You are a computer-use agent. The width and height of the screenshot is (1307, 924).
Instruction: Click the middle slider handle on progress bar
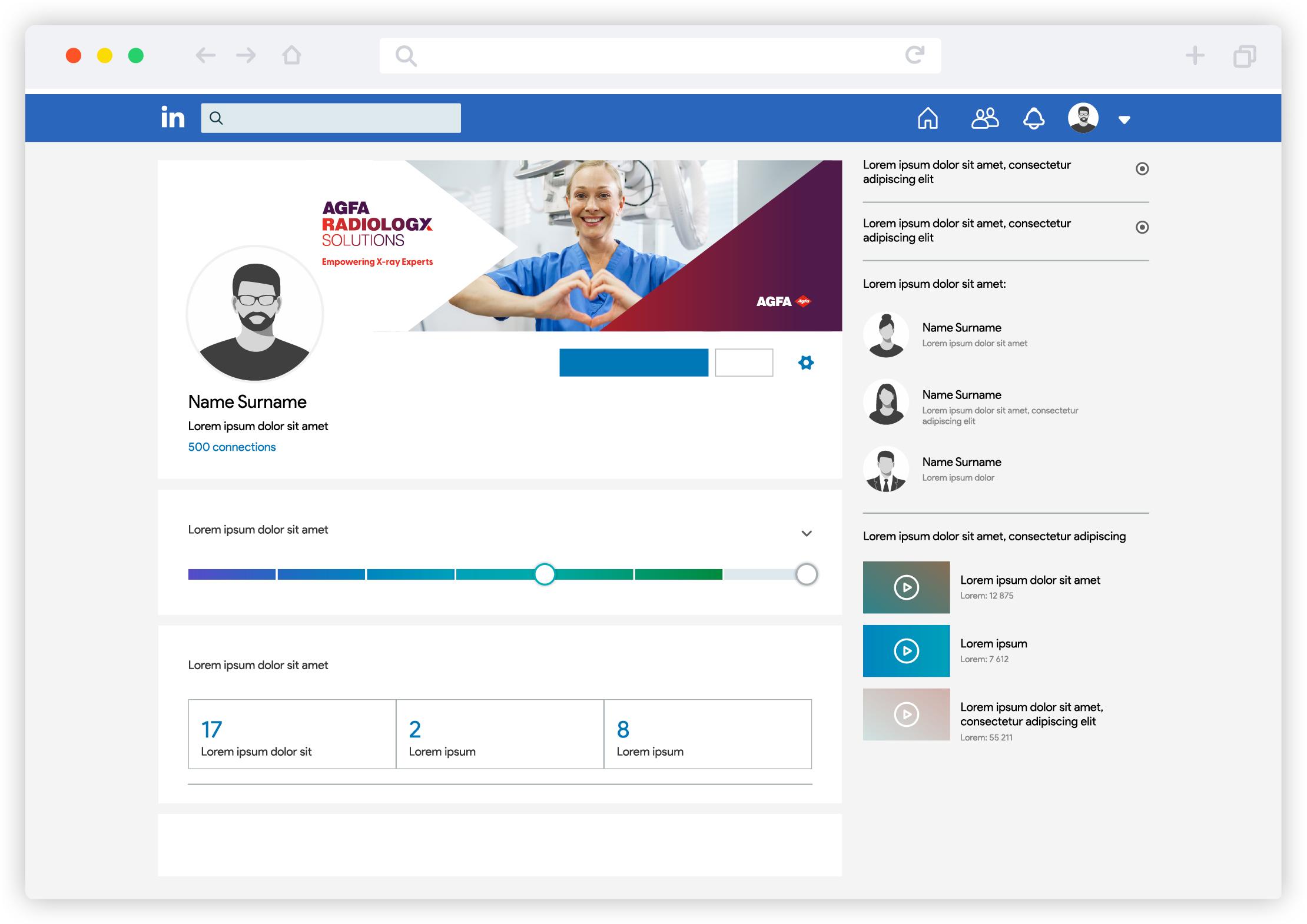[545, 574]
